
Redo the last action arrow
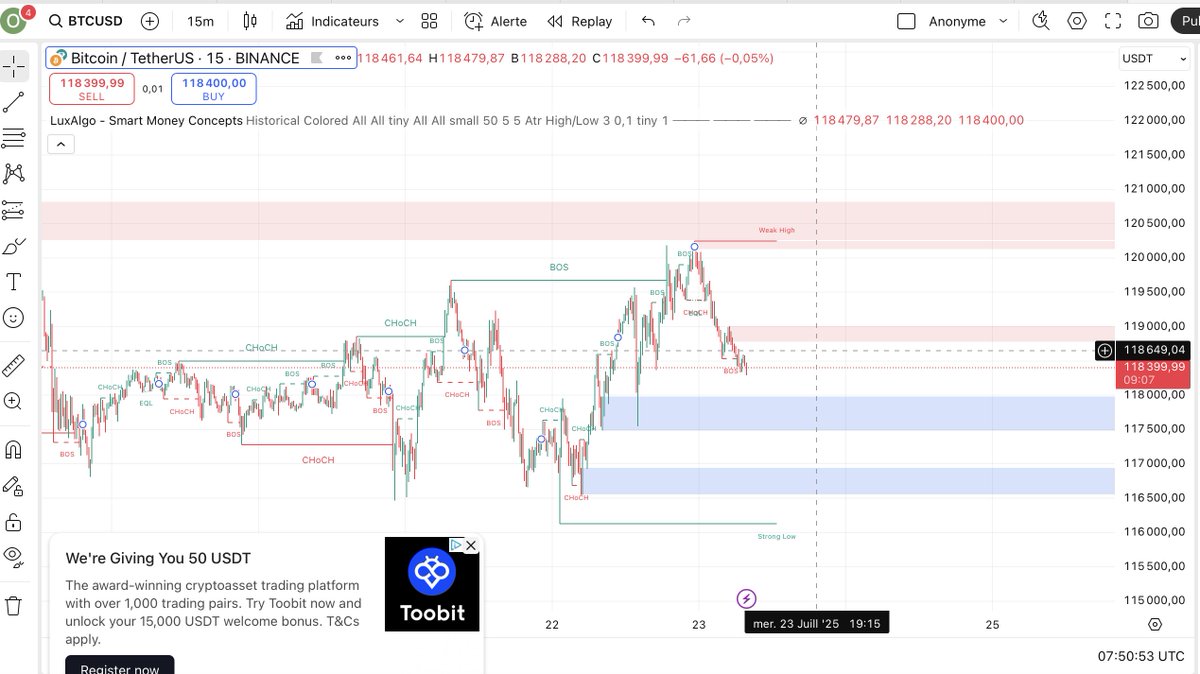point(684,21)
